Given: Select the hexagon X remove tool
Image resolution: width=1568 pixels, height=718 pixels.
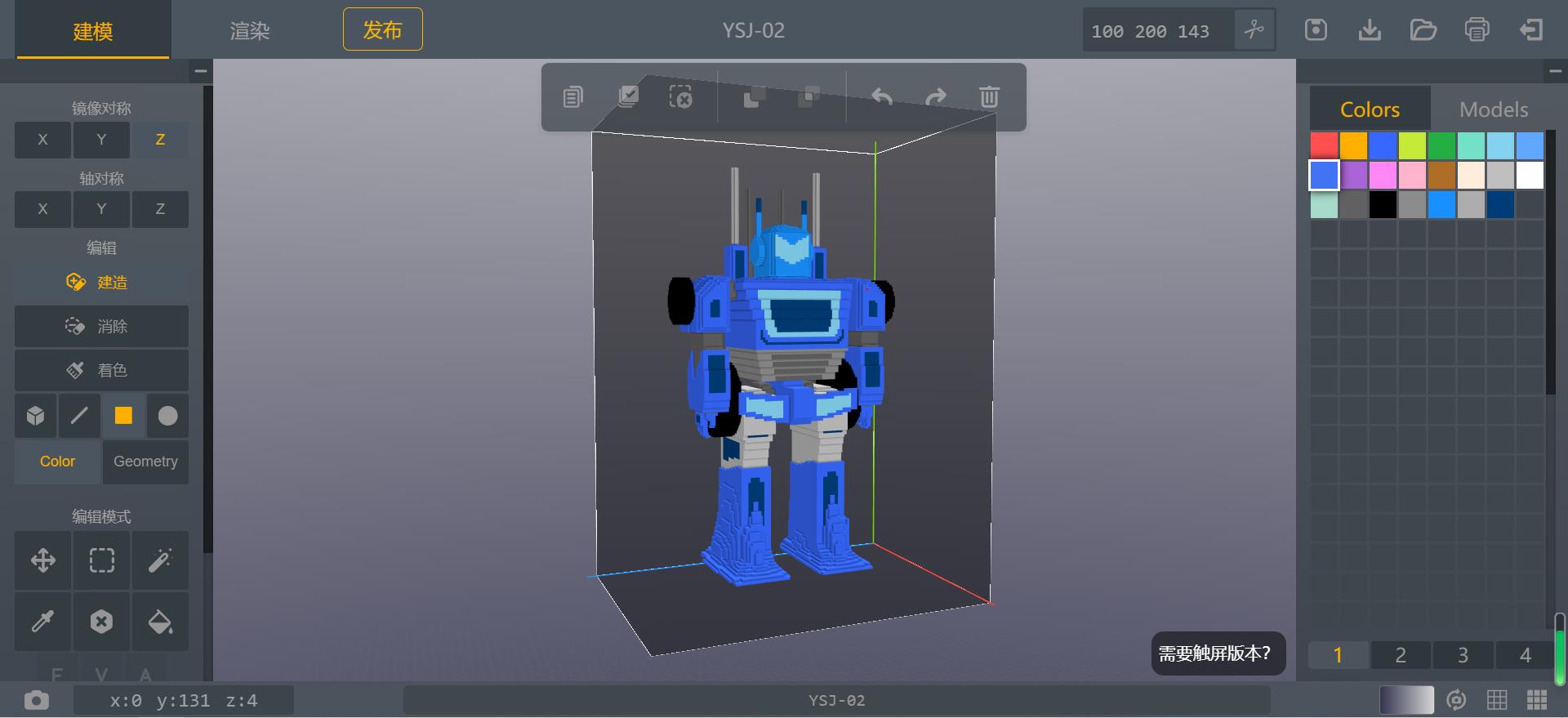Looking at the screenshot, I should [101, 622].
